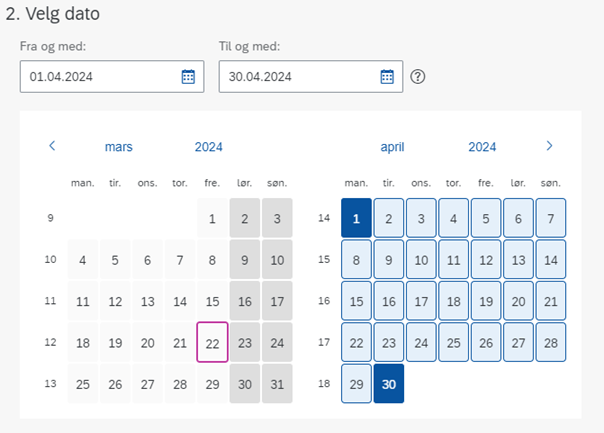The height and width of the screenshot is (433, 604).
Task: Open the april month selector
Action: pos(392,147)
